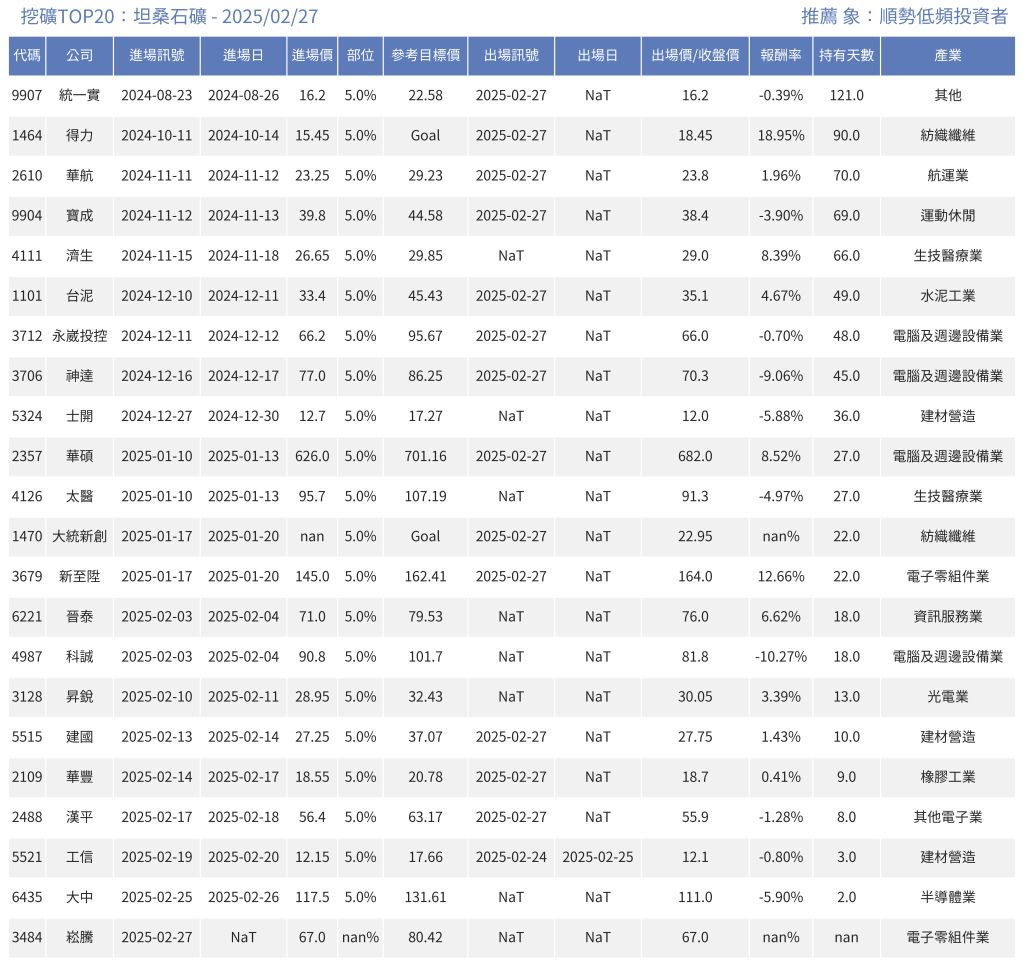Image resolution: width=1024 pixels, height=967 pixels.
Task: Select company name 昇銳
Action: 80,697
